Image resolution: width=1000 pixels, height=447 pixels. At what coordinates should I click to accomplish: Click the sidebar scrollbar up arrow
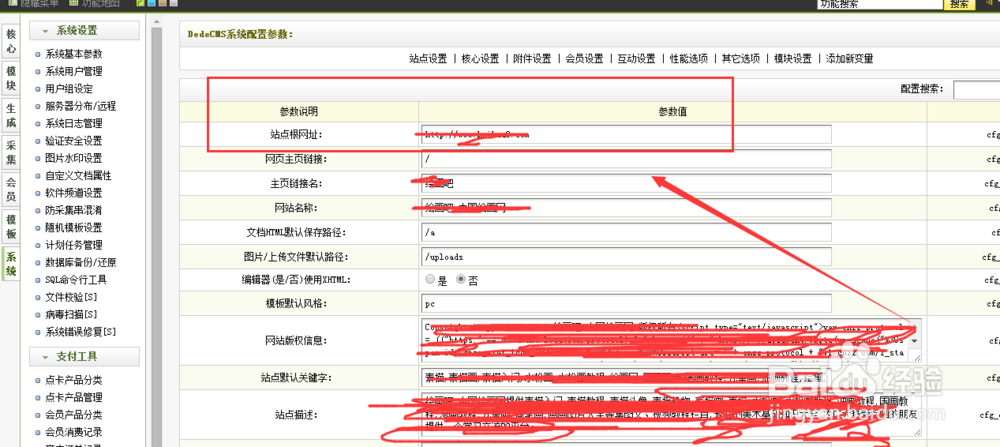[x=156, y=22]
